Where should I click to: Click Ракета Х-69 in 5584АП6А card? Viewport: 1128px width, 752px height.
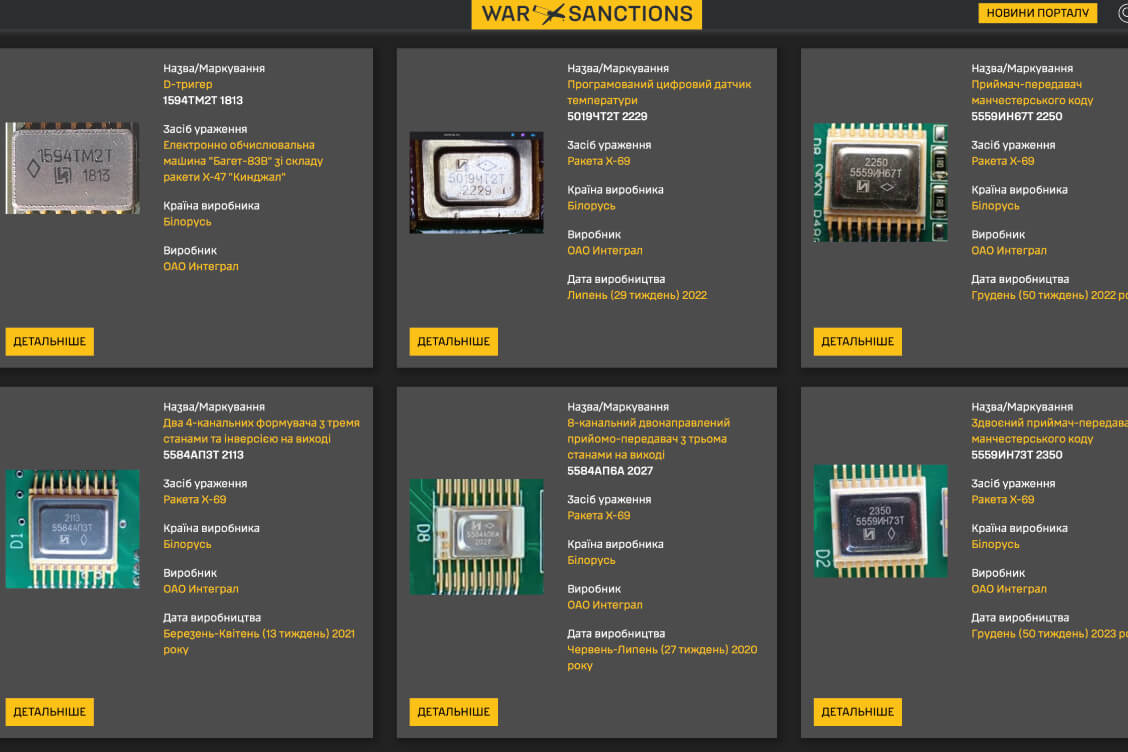click(599, 515)
